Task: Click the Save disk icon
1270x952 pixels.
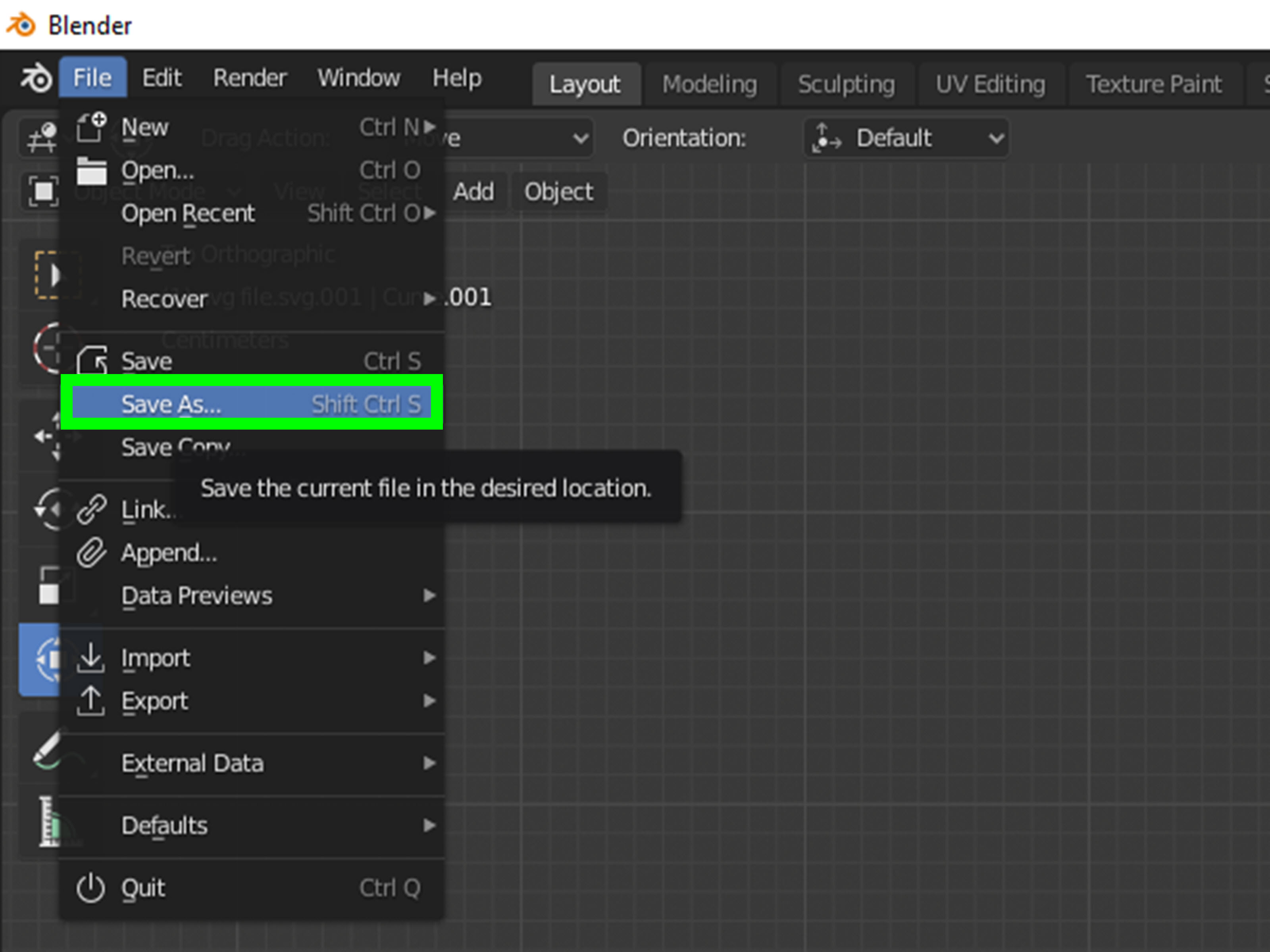Action: (x=92, y=360)
